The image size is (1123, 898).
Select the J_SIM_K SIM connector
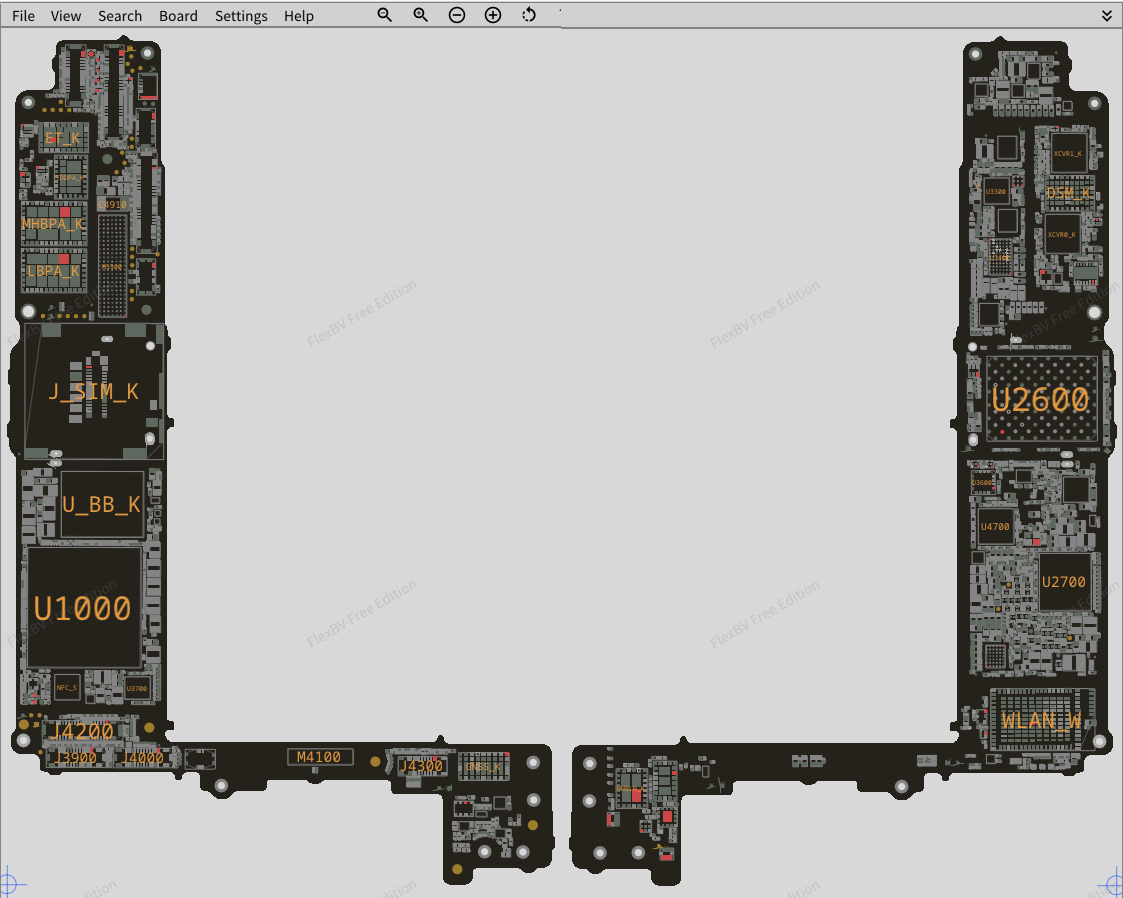coord(93,391)
